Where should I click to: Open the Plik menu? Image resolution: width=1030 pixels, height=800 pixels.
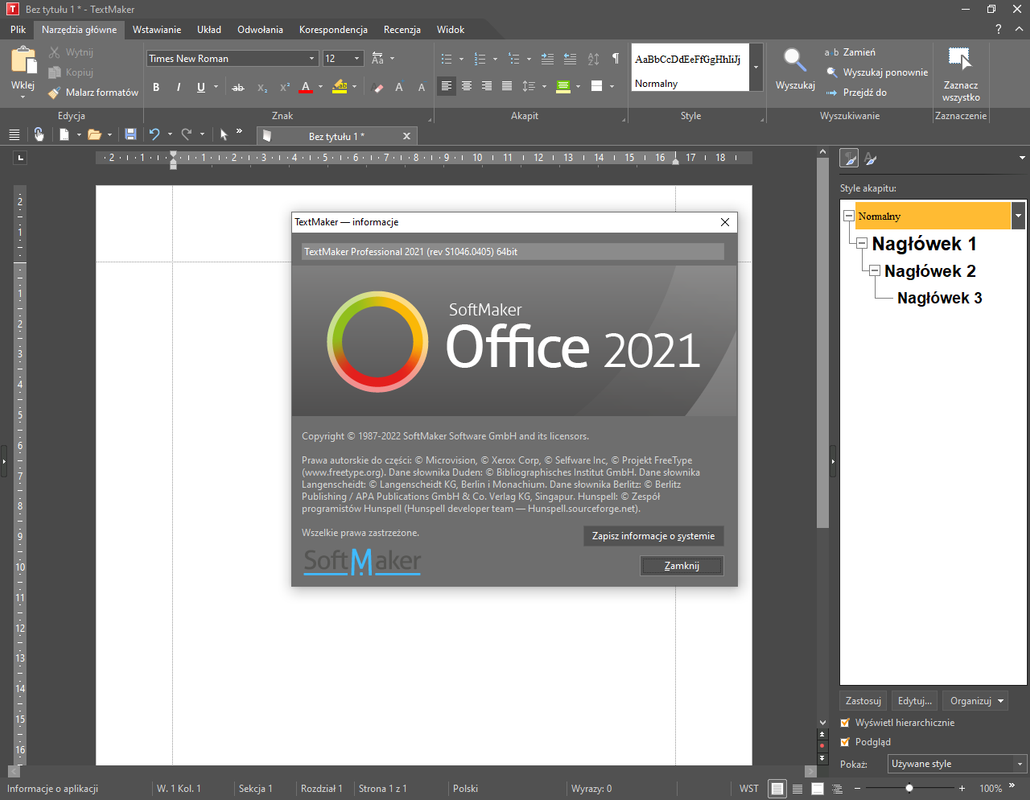click(x=18, y=30)
